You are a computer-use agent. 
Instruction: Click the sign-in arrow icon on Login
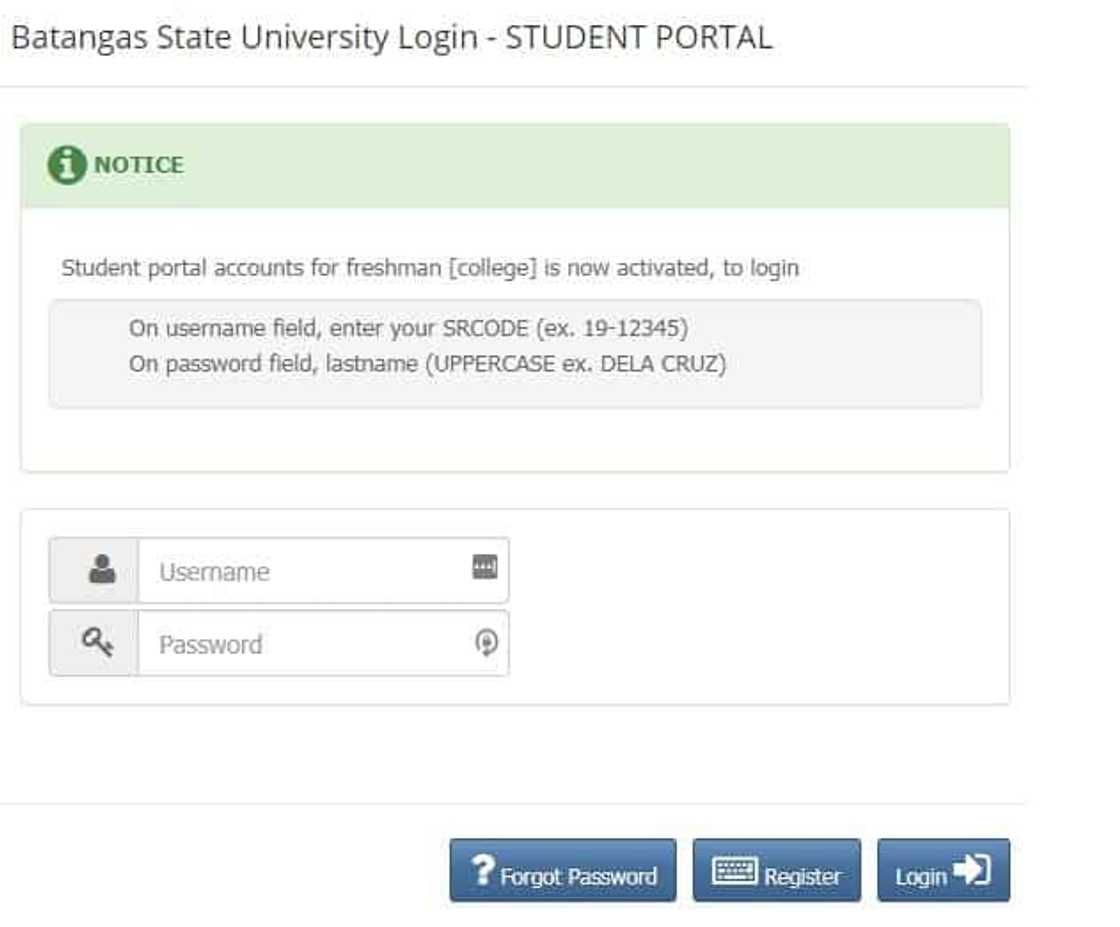tap(971, 871)
